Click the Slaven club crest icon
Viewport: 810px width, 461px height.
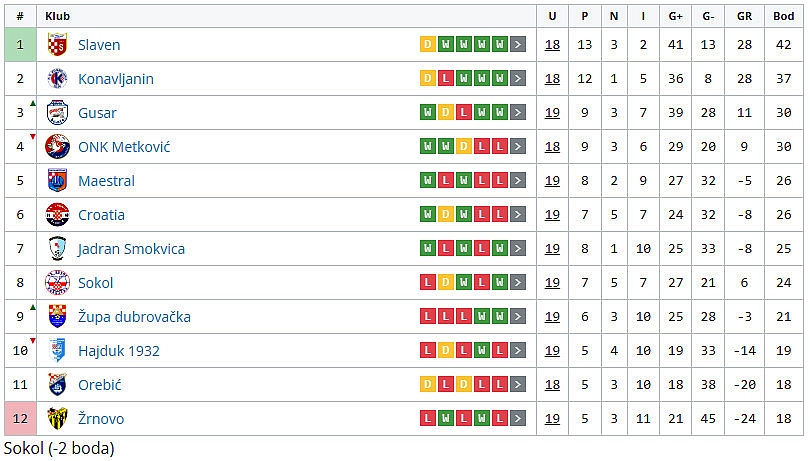[x=57, y=45]
